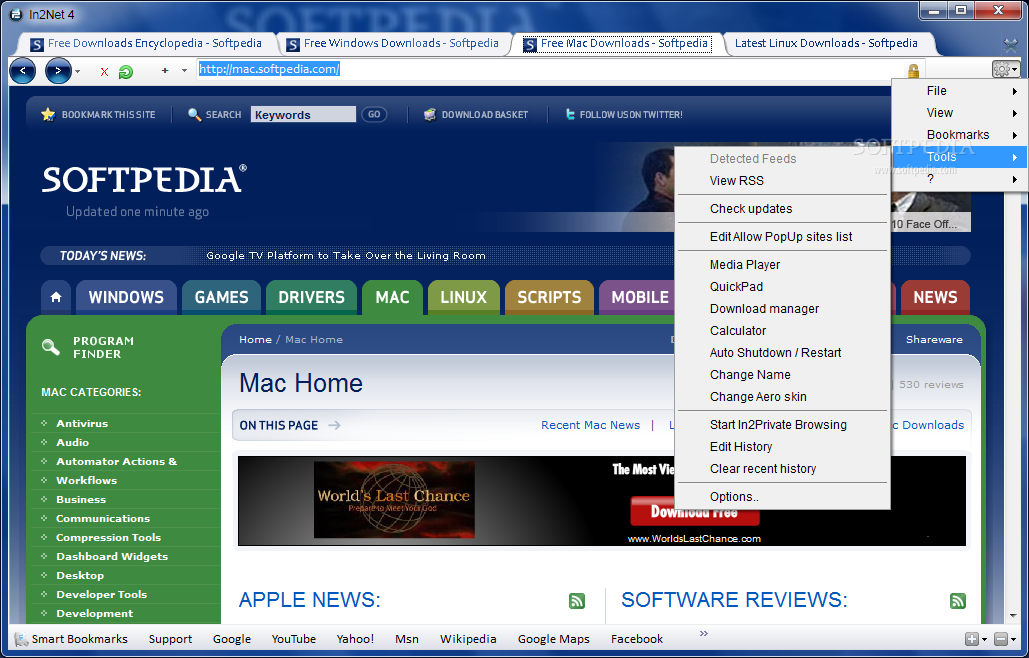Image resolution: width=1029 pixels, height=658 pixels.
Task: Click the Twitter bird icon
Action: (570, 114)
